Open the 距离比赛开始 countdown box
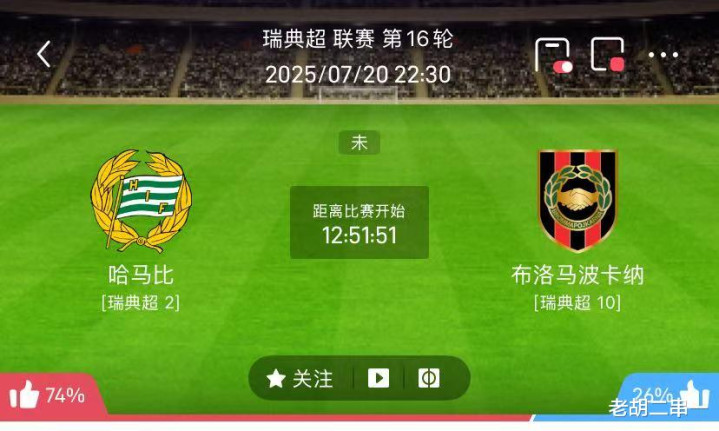 360,222
